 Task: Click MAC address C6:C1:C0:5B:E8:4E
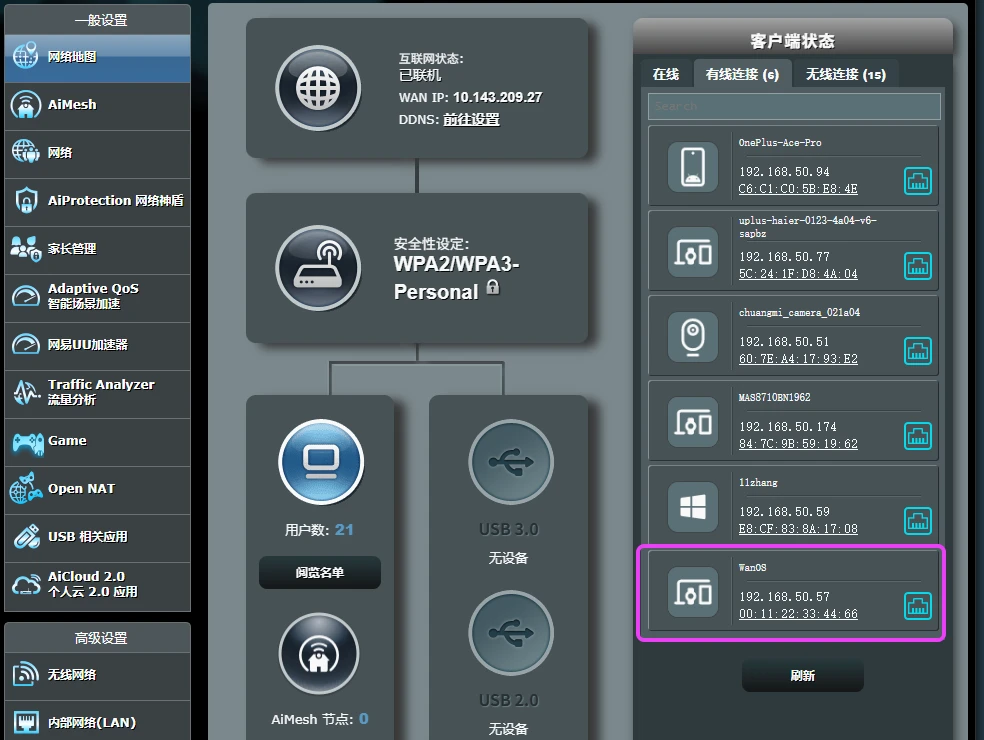click(x=798, y=189)
